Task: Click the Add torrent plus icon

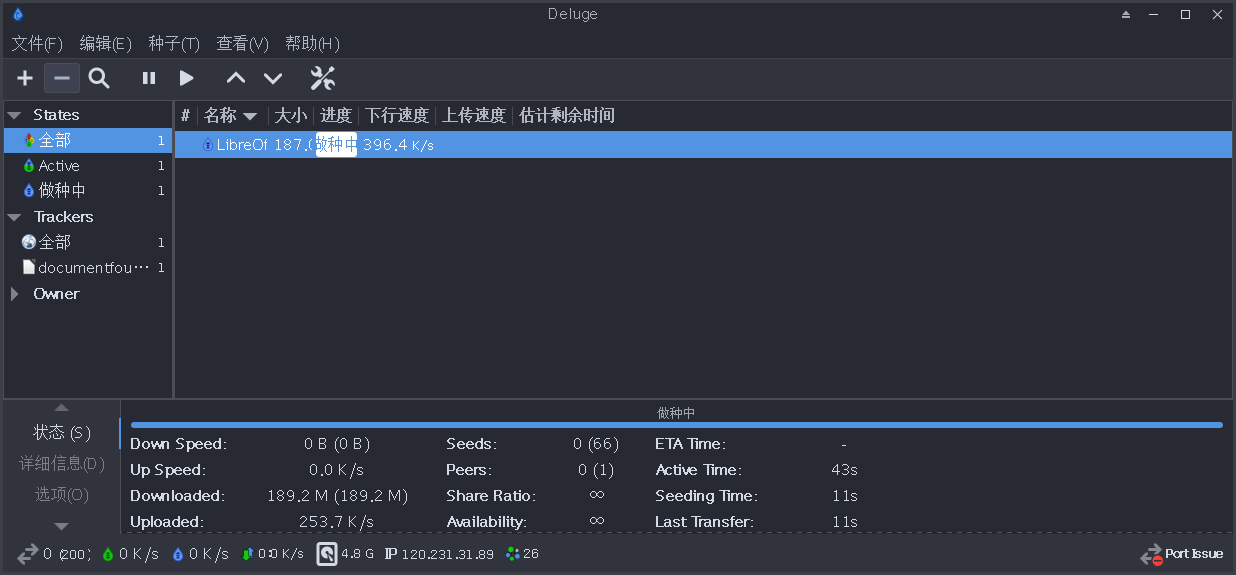Action: (25, 78)
